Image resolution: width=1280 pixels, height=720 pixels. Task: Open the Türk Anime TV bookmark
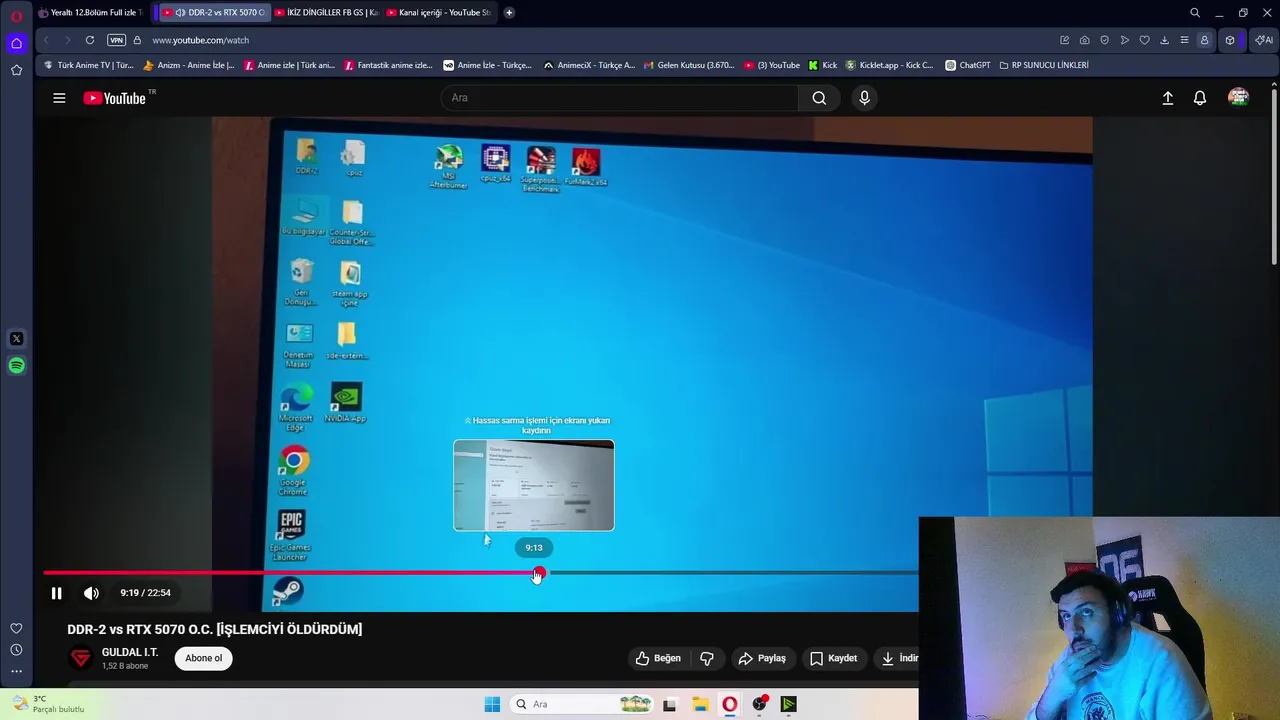tap(88, 65)
